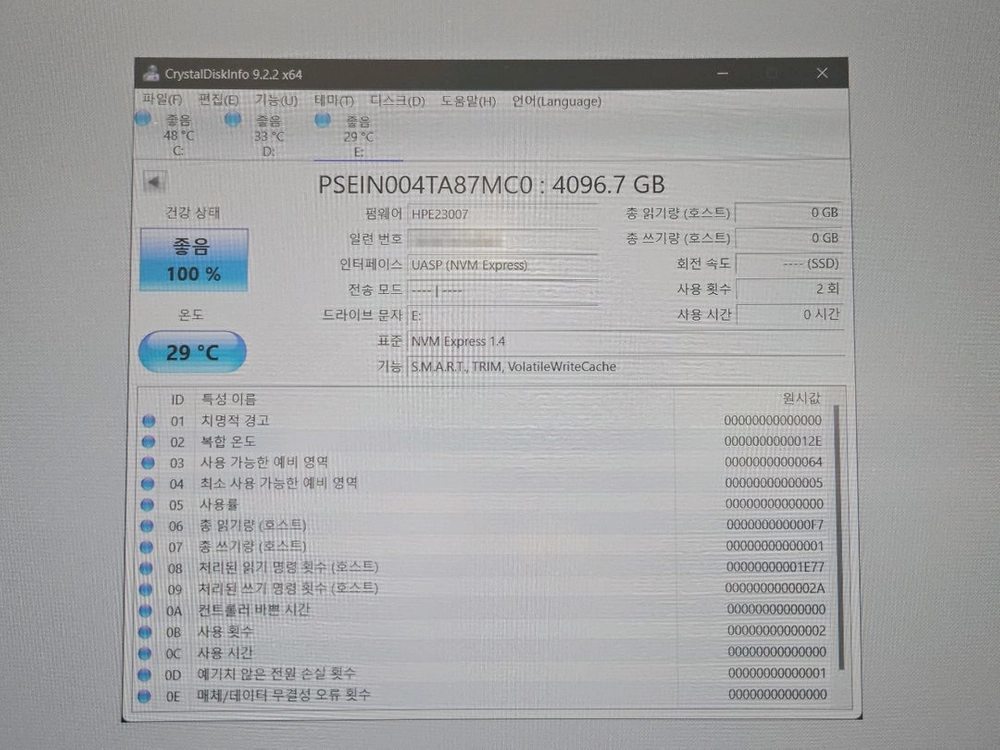Click the features field S.M.A.R.T., TRIM, VolatileWriteCache
Image resolution: width=1000 pixels, height=750 pixels.
(626, 367)
